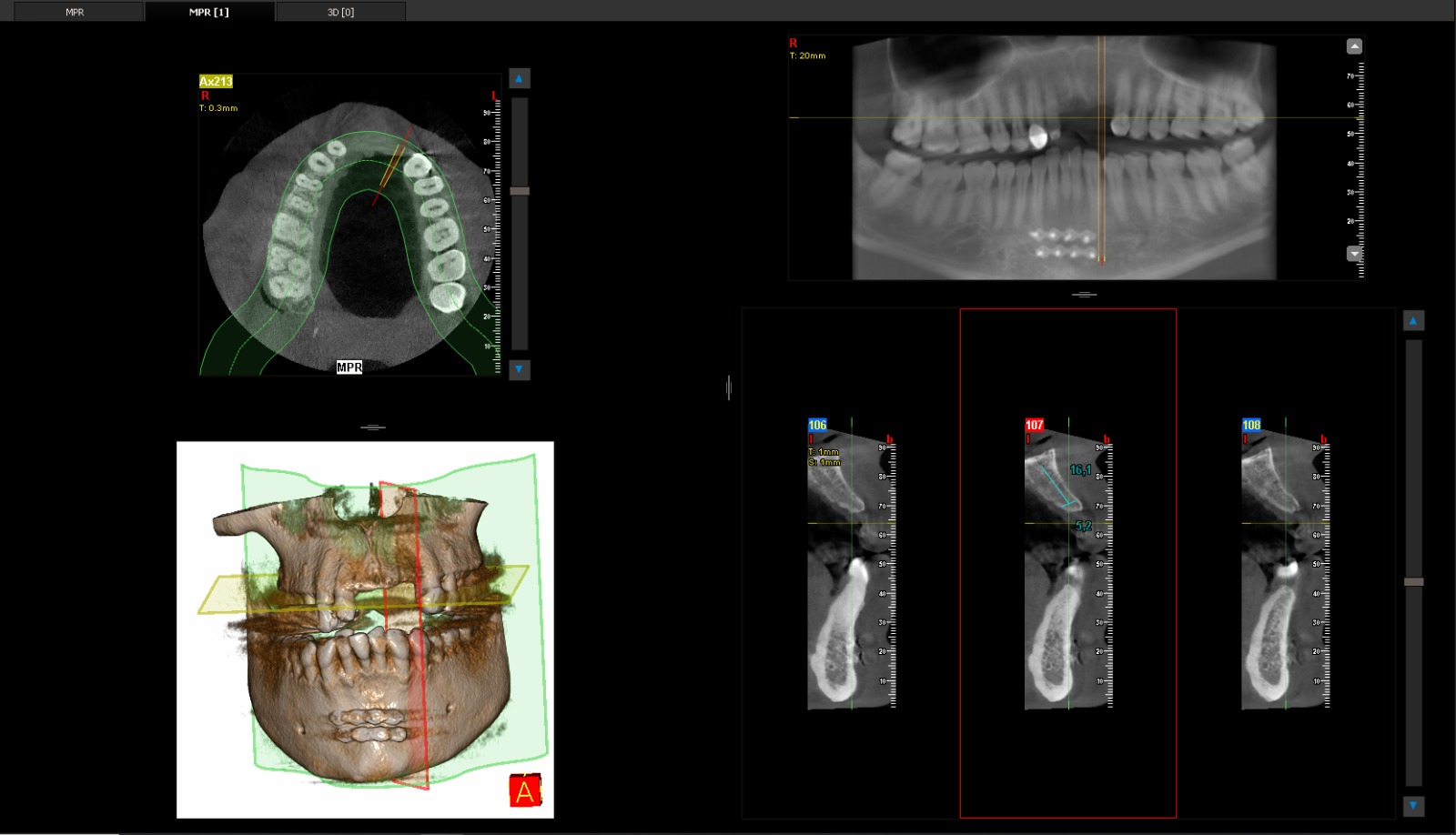Click the up arrow beside the cross-section slices
This screenshot has width=1456, height=835.
pos(1413,320)
